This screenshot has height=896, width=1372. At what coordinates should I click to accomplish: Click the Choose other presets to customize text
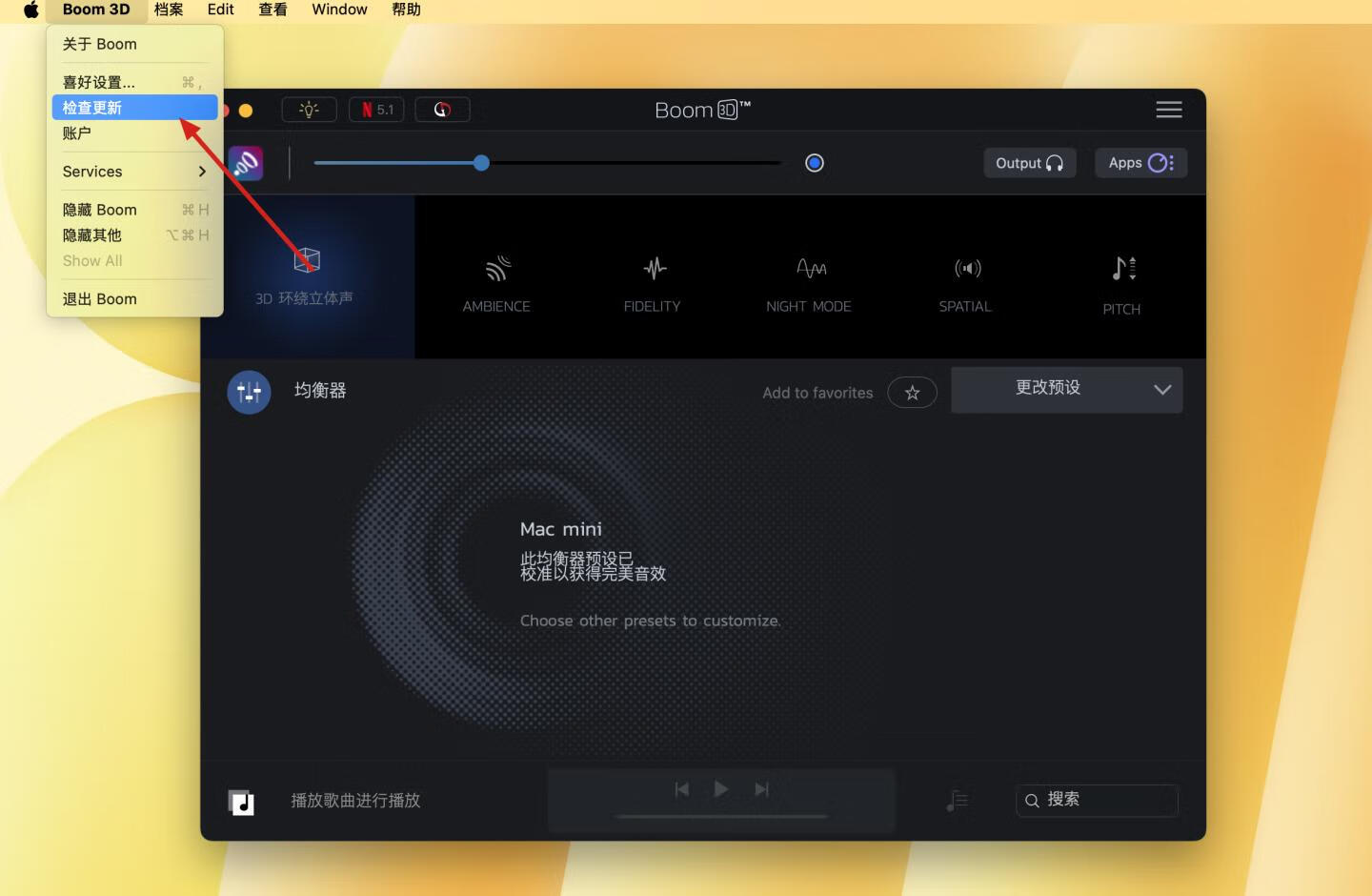650,621
